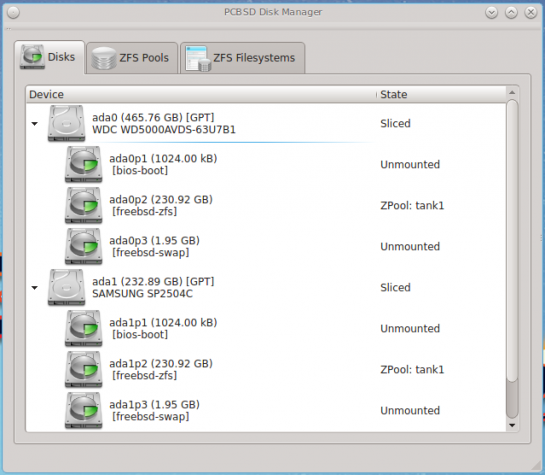Click the ada1p1 bios-boot partition icon
The height and width of the screenshot is (475, 545).
pyautogui.click(x=83, y=328)
